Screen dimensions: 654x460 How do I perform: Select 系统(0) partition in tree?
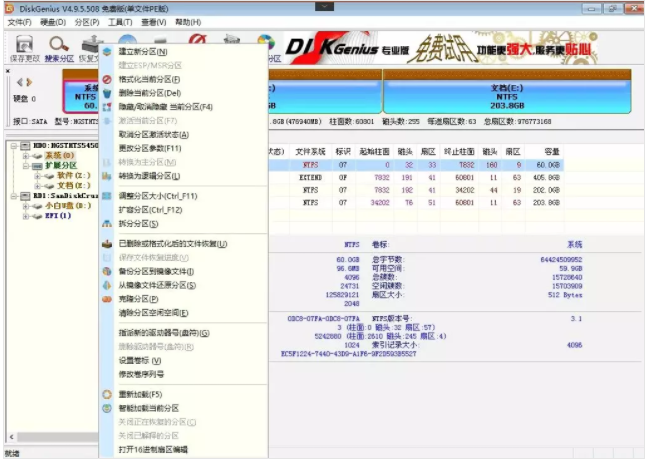pos(60,156)
